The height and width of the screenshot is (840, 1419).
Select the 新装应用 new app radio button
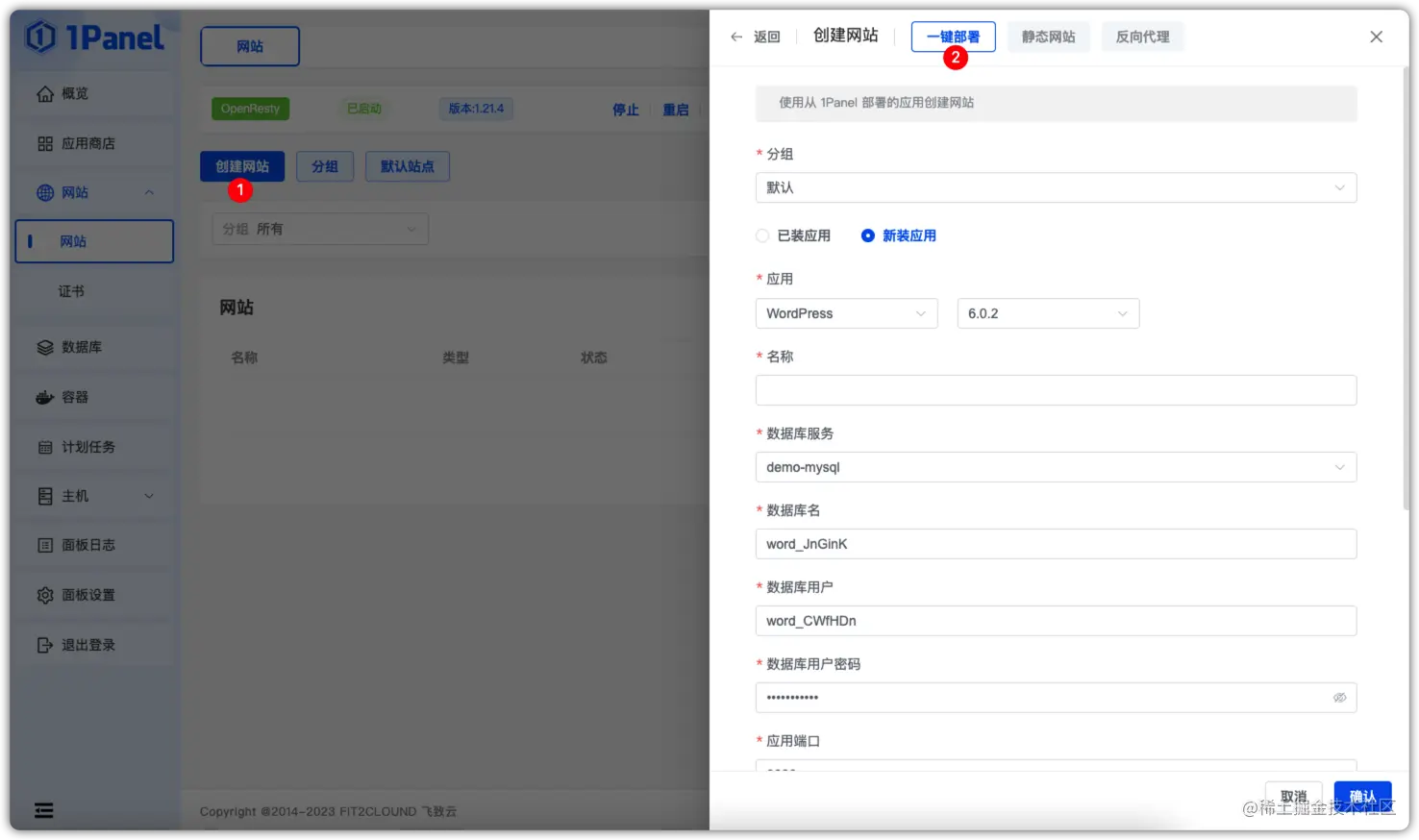868,235
